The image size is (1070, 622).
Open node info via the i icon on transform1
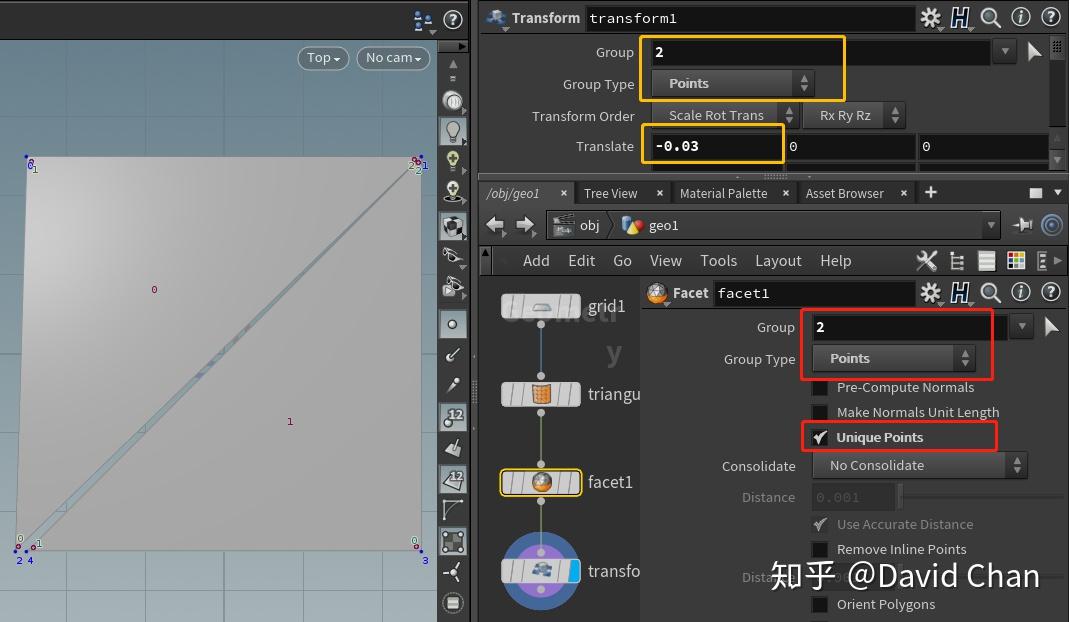pyautogui.click(x=1019, y=17)
